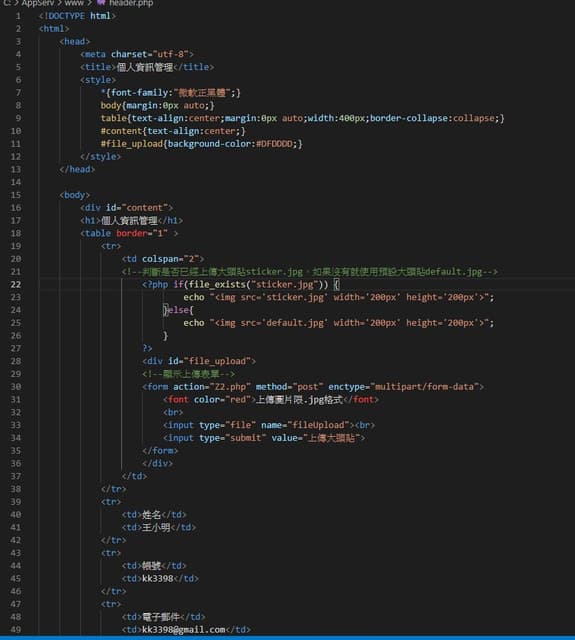This screenshot has height=640, width=575.
Task: Click the <!DOCTYPE html> declaration
Action: [78, 16]
